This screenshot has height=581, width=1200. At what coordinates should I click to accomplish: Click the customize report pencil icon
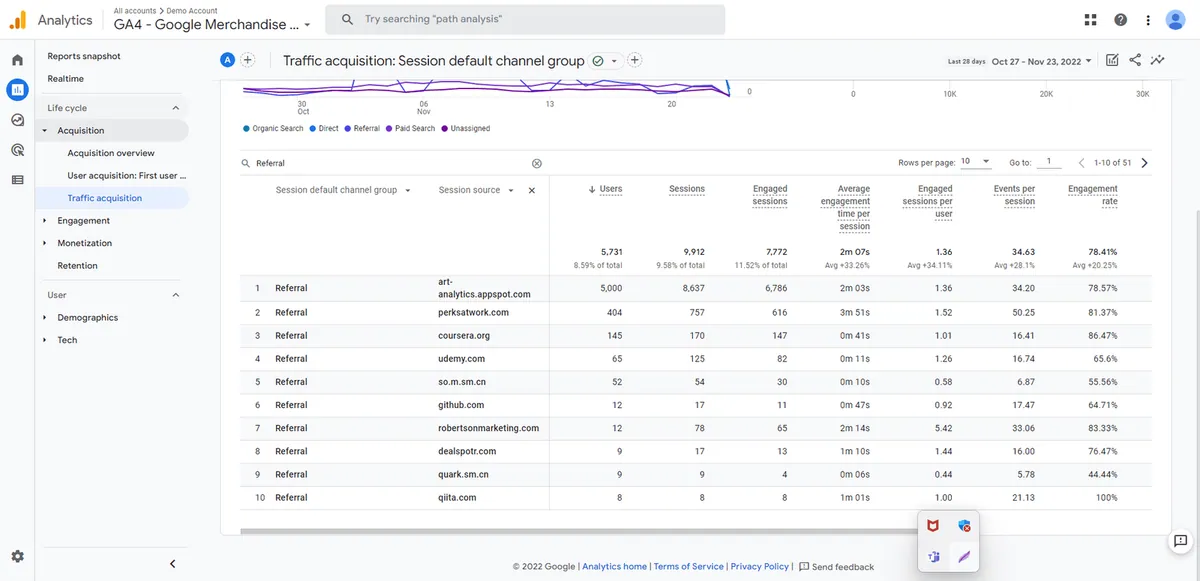(1112, 60)
